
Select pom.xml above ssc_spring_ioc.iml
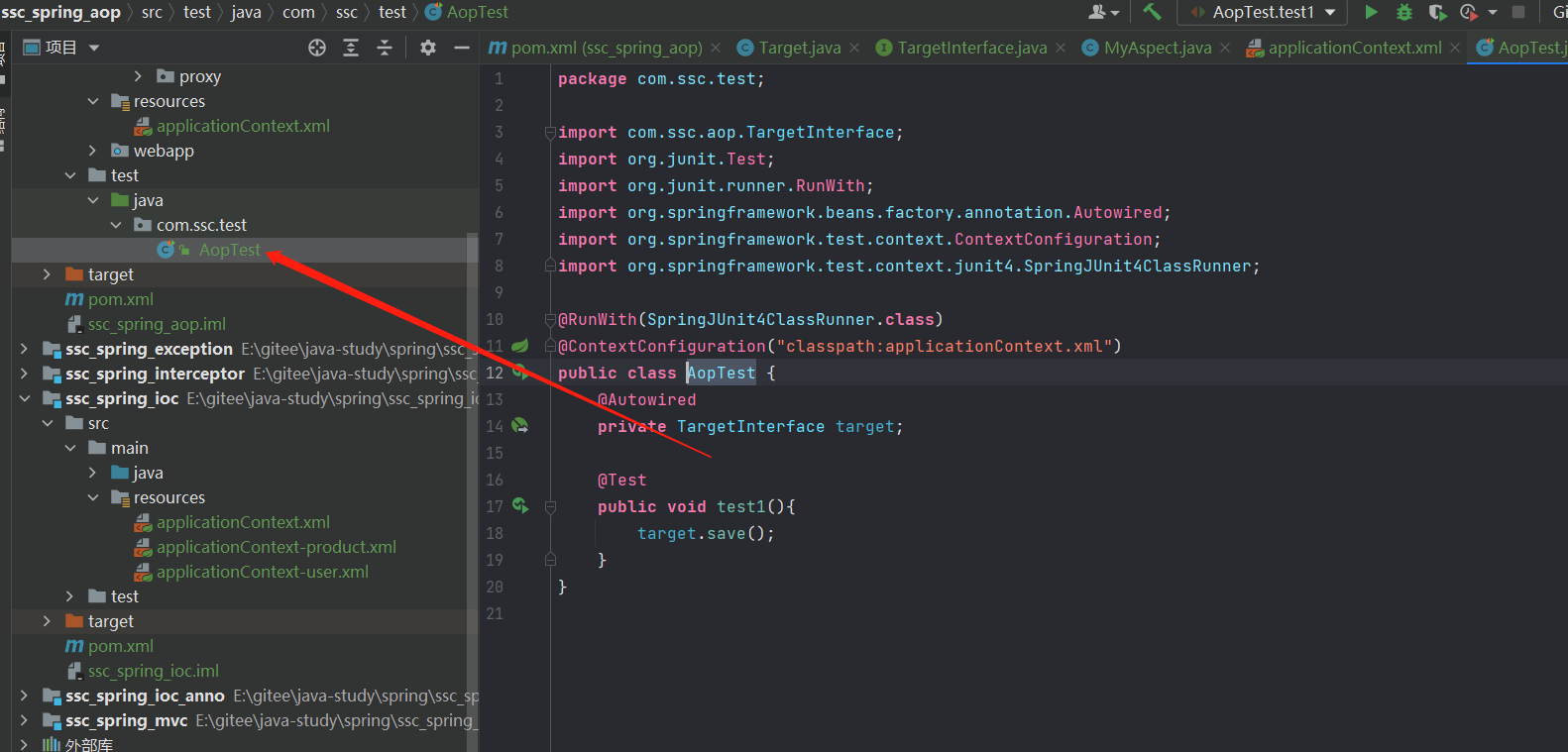coord(121,646)
